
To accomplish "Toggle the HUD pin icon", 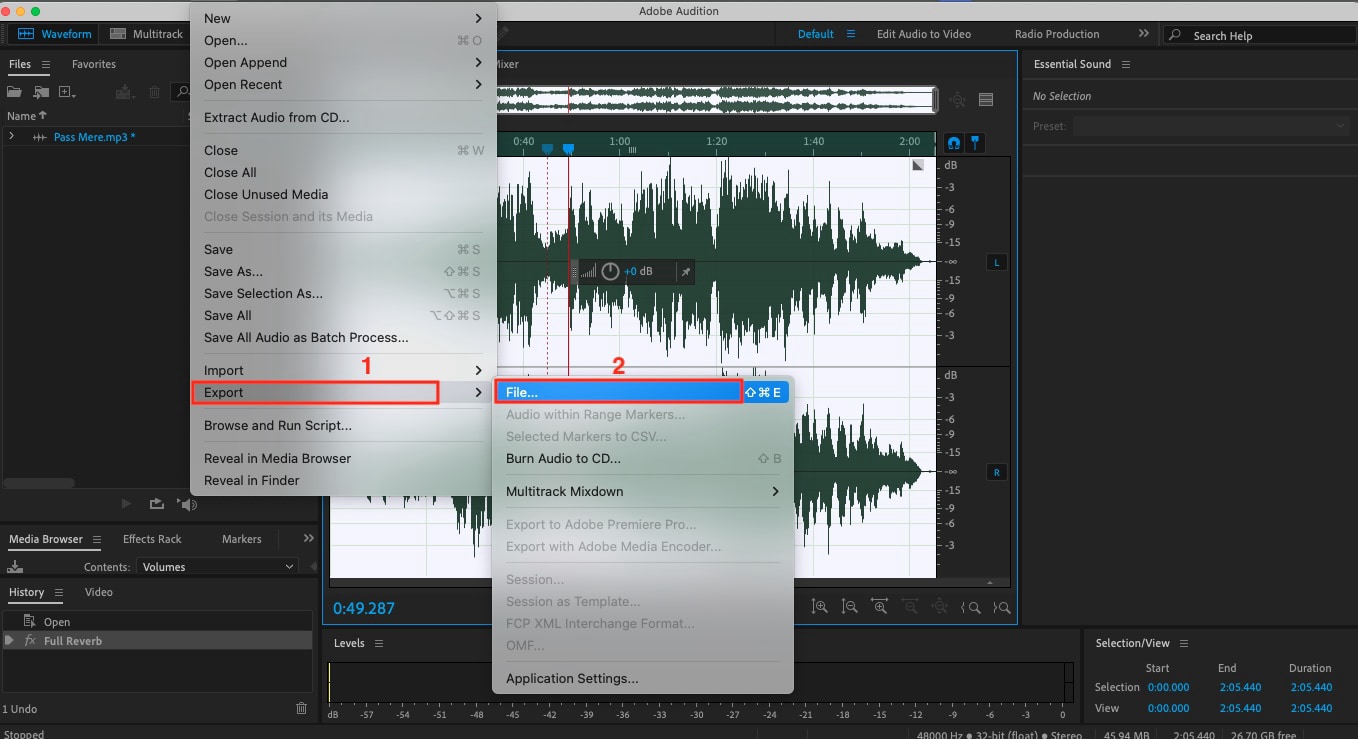I will 684,271.
